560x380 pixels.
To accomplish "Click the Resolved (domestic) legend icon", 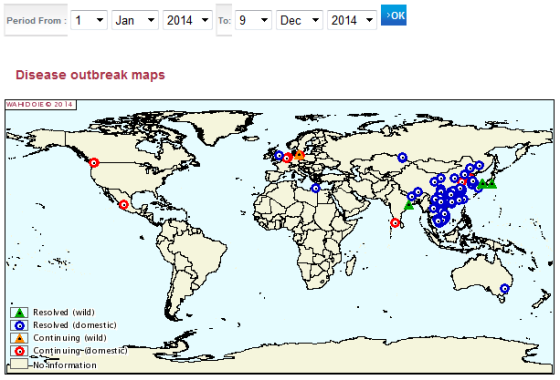I will [19, 325].
